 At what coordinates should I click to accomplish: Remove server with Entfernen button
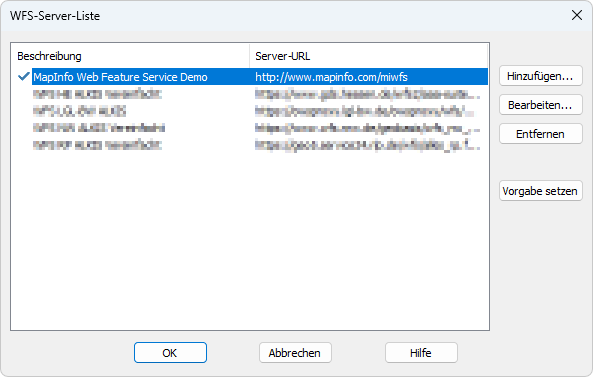click(540, 134)
